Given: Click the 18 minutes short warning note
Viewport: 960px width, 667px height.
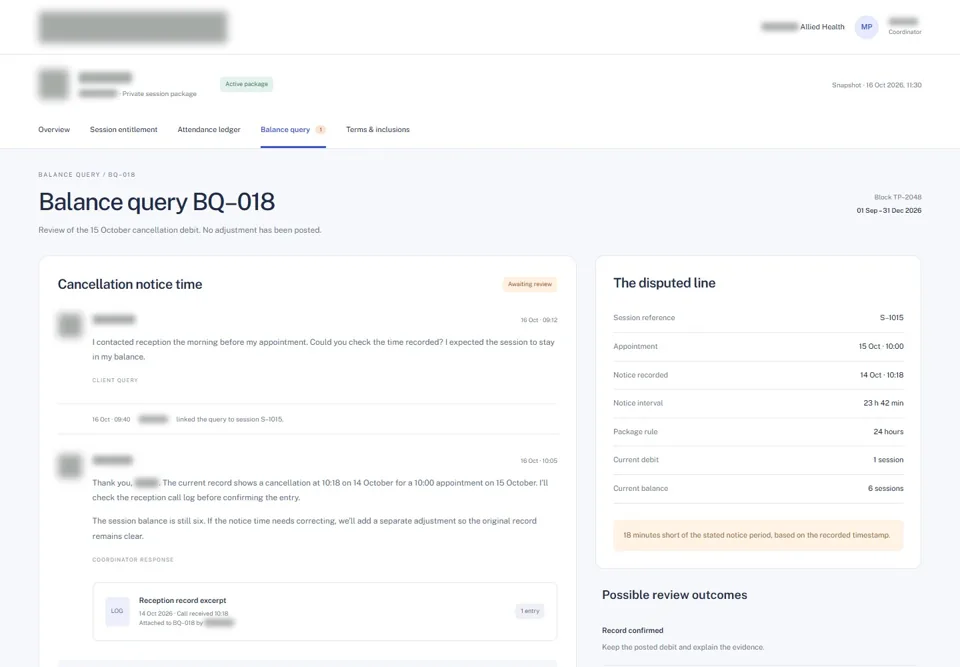Looking at the screenshot, I should 758,535.
